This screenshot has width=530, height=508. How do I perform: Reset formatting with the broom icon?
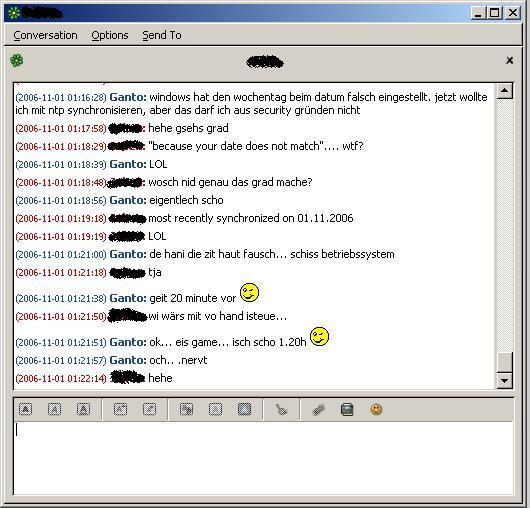coord(281,410)
